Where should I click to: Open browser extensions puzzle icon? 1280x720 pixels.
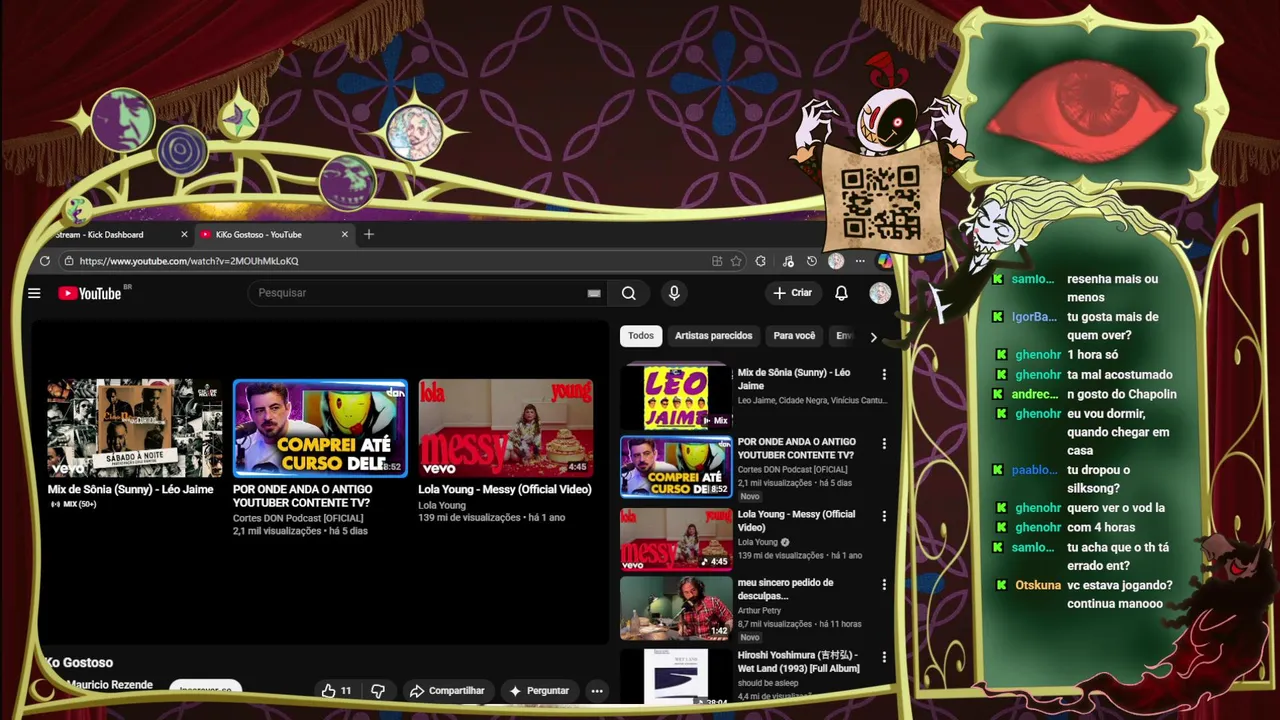click(x=761, y=261)
